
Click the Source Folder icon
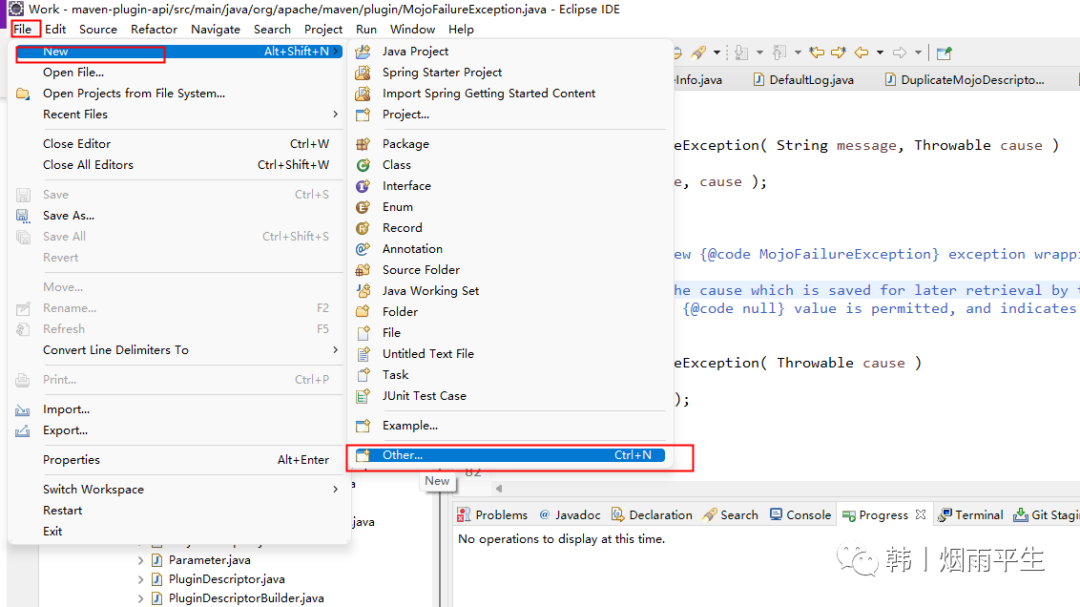[363, 270]
